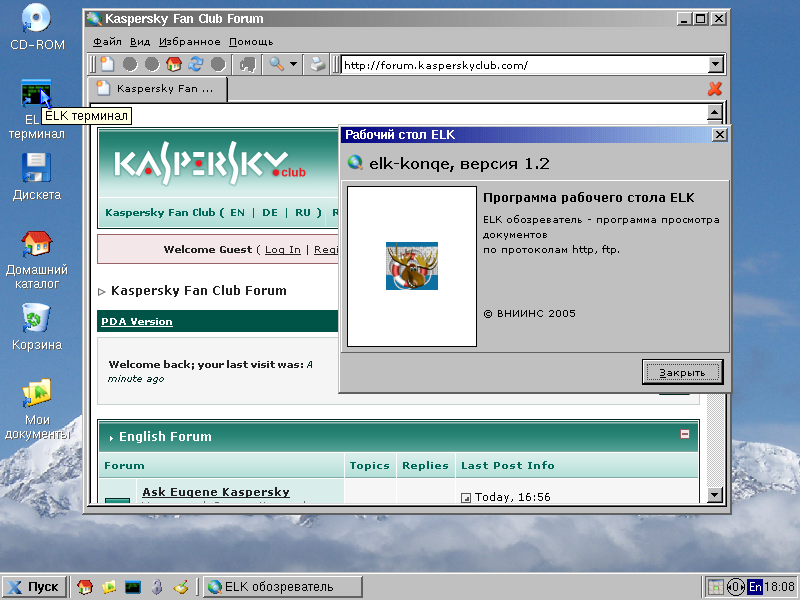Screen dimensions: 800x600
Task: Click the Welcome Guest text
Action: pos(208,249)
